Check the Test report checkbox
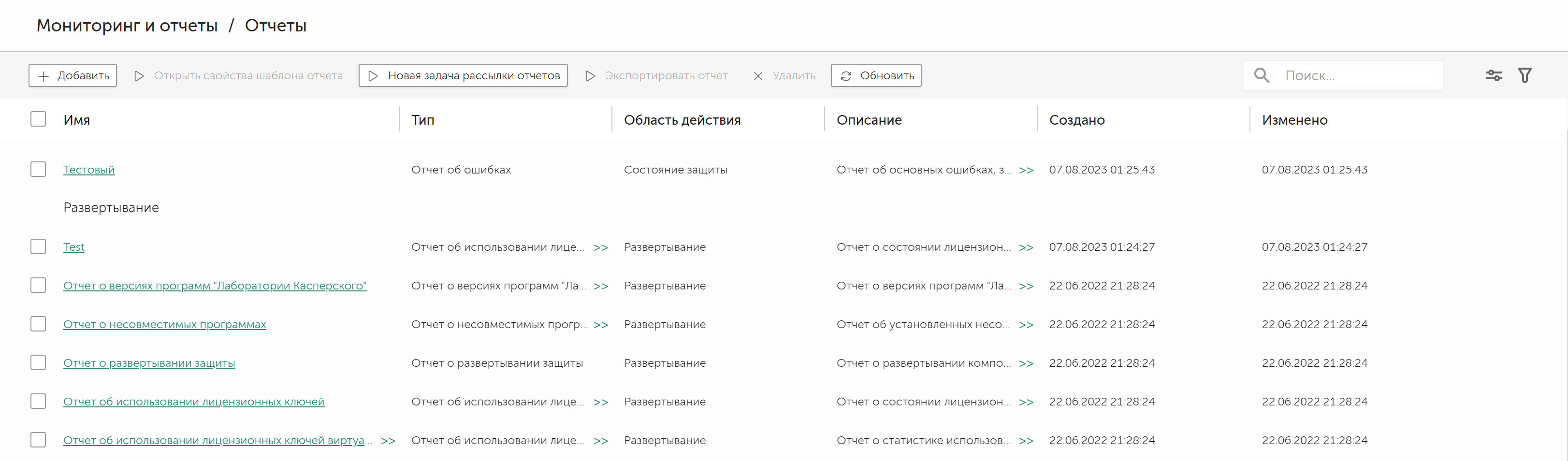This screenshot has width=1568, height=461. (x=38, y=246)
